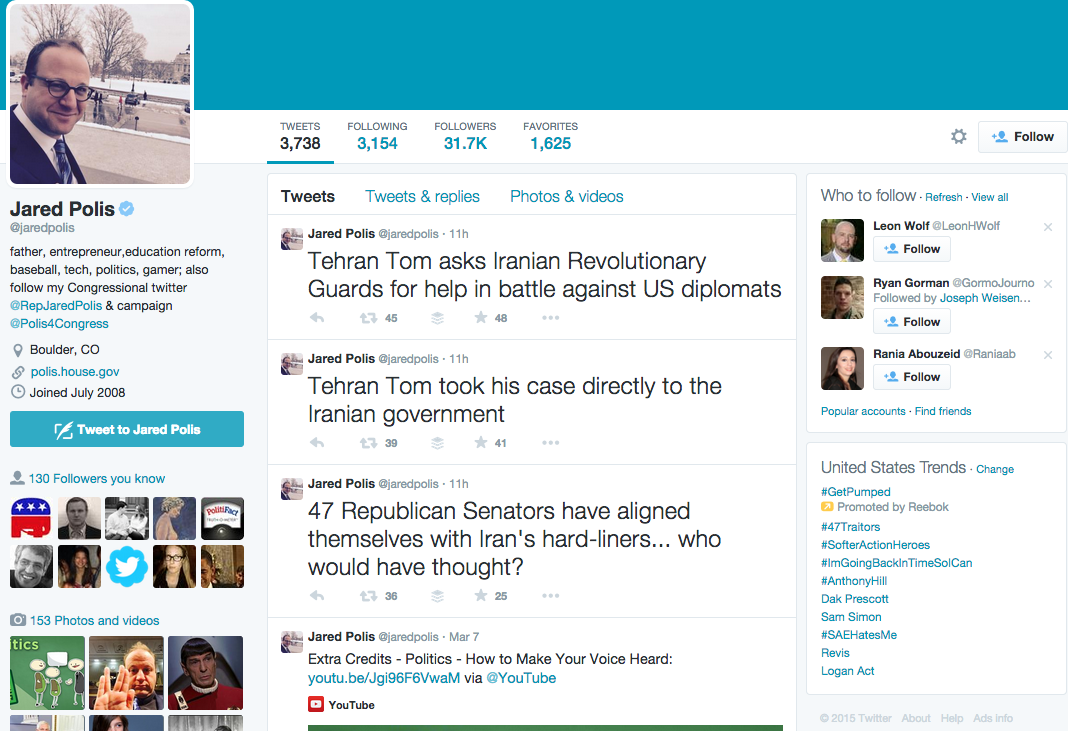This screenshot has height=731, width=1068.
Task: Dismiss the Rania Abouzeid suggestion
Action: (1048, 355)
